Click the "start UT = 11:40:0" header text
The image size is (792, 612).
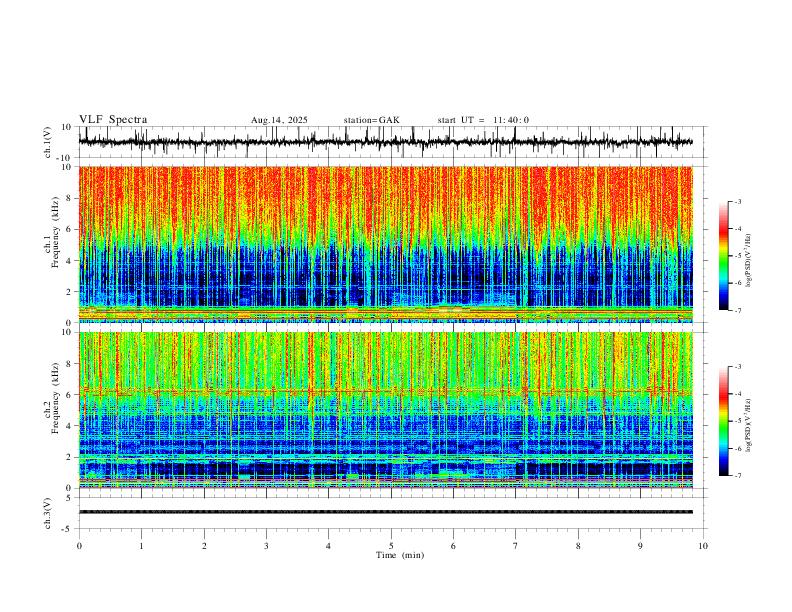click(x=483, y=120)
